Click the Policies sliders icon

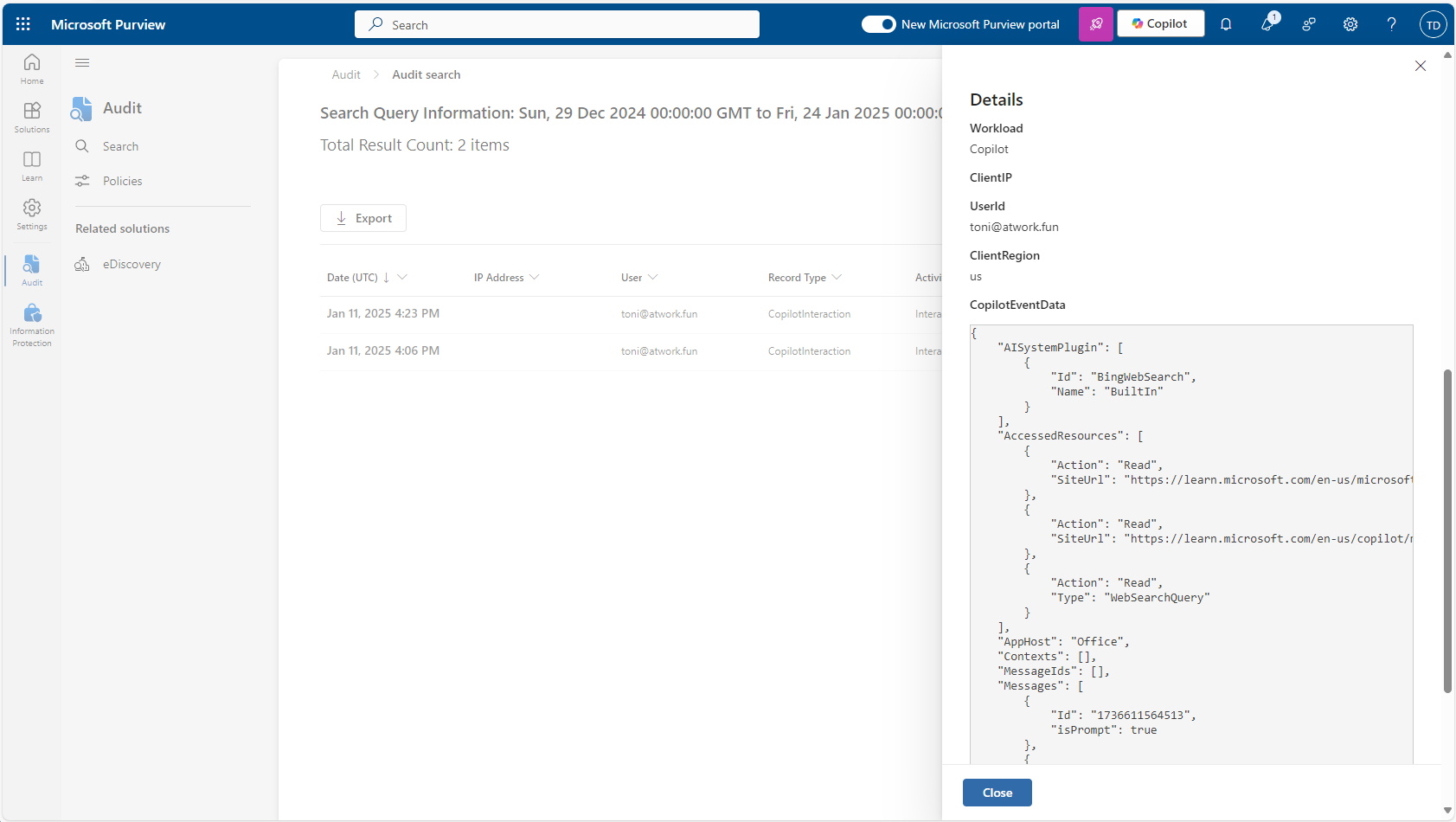pyautogui.click(x=82, y=181)
